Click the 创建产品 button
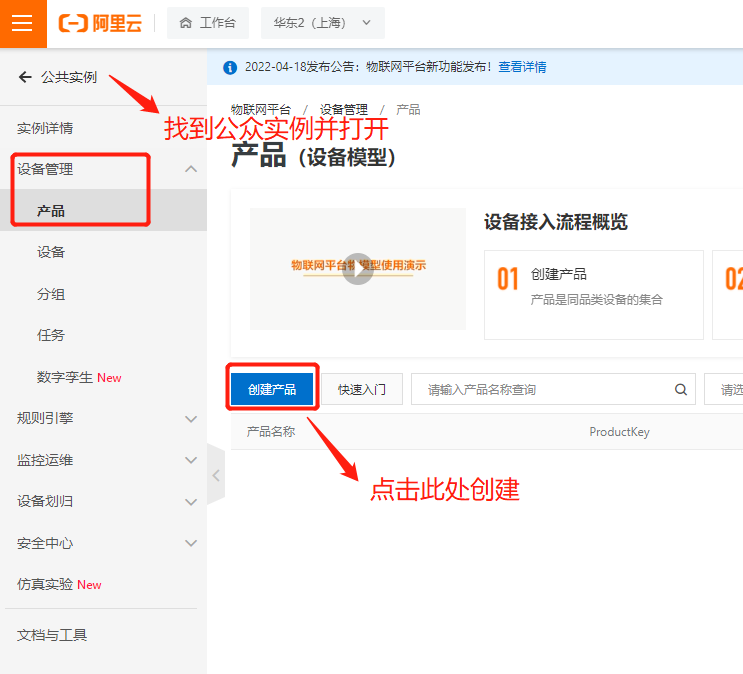The height and width of the screenshot is (674, 743). 272,389
